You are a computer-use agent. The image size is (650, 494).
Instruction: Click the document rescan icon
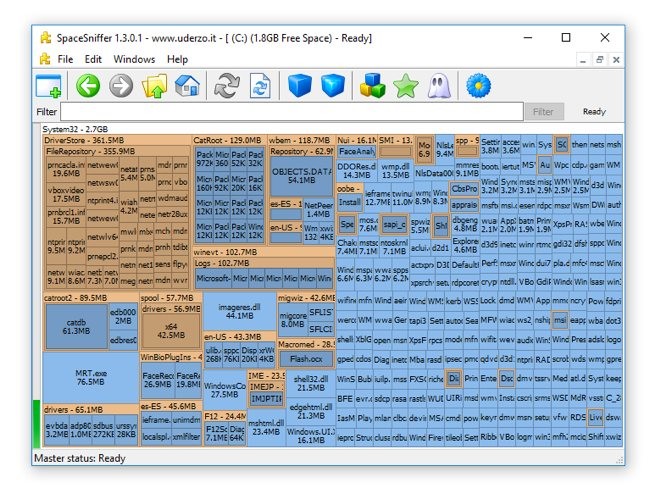click(260, 86)
